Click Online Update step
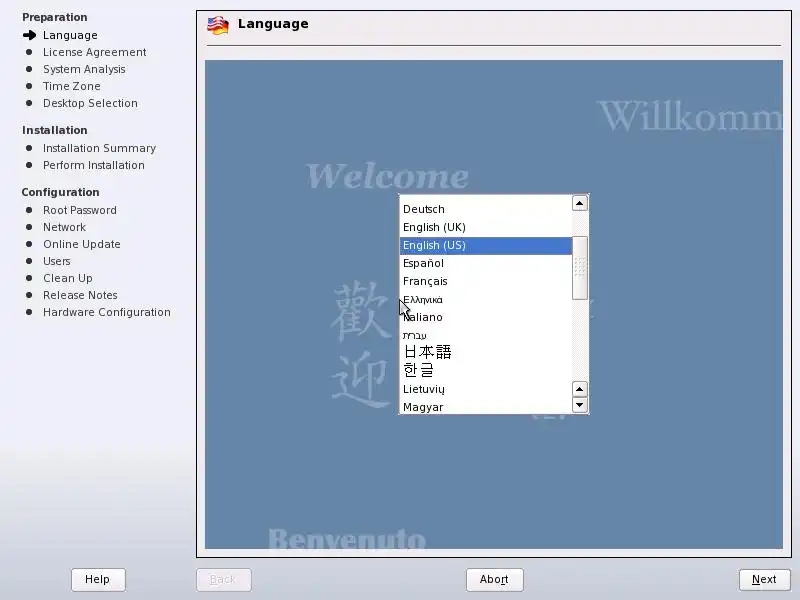 tap(82, 244)
